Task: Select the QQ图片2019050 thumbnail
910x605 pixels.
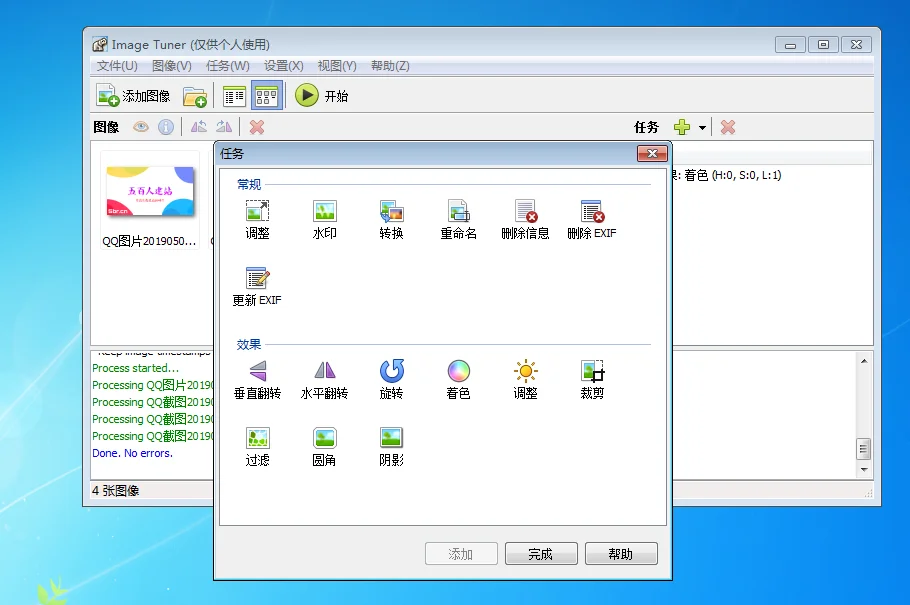Action: point(150,200)
